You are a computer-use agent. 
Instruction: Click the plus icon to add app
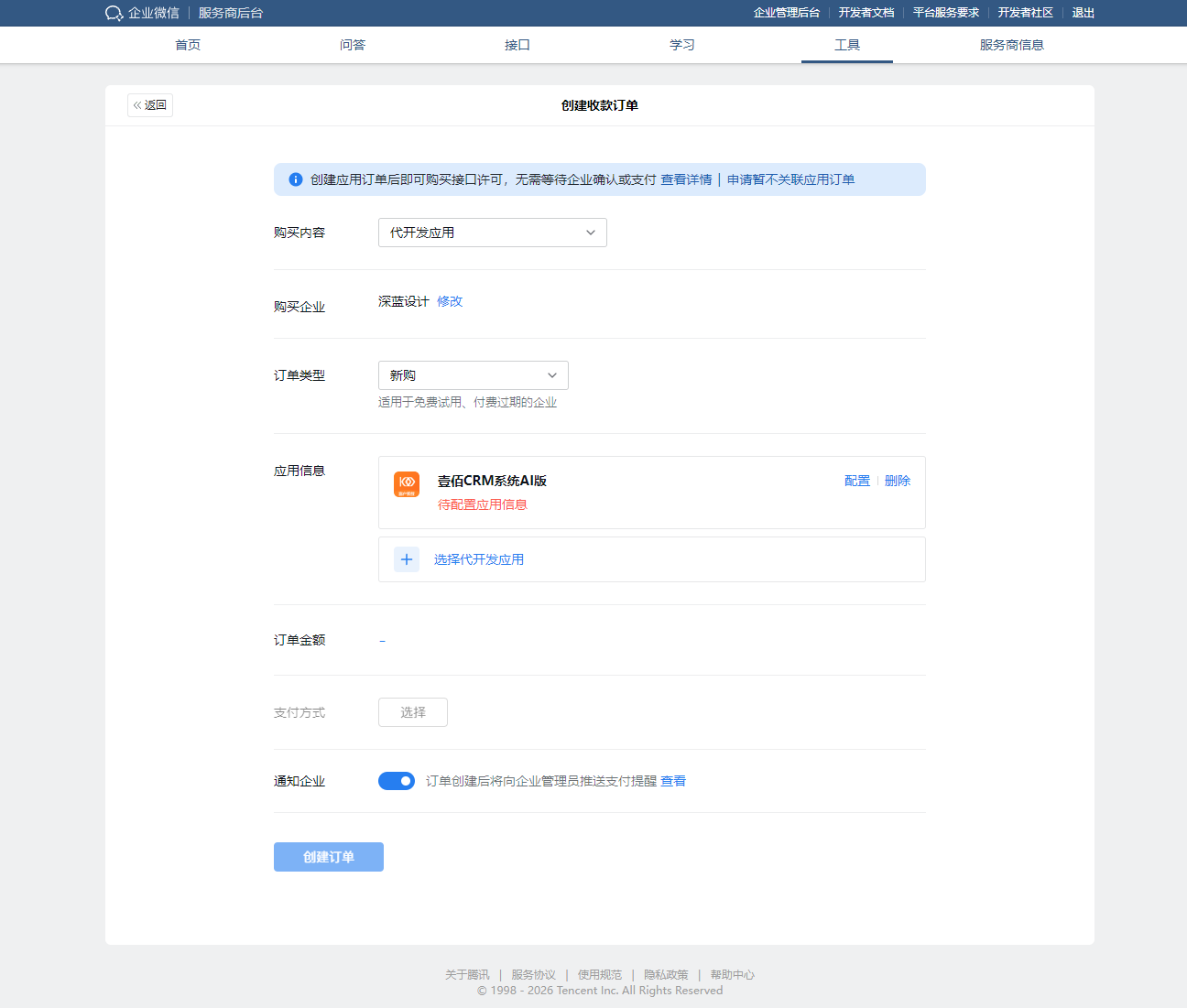point(407,559)
